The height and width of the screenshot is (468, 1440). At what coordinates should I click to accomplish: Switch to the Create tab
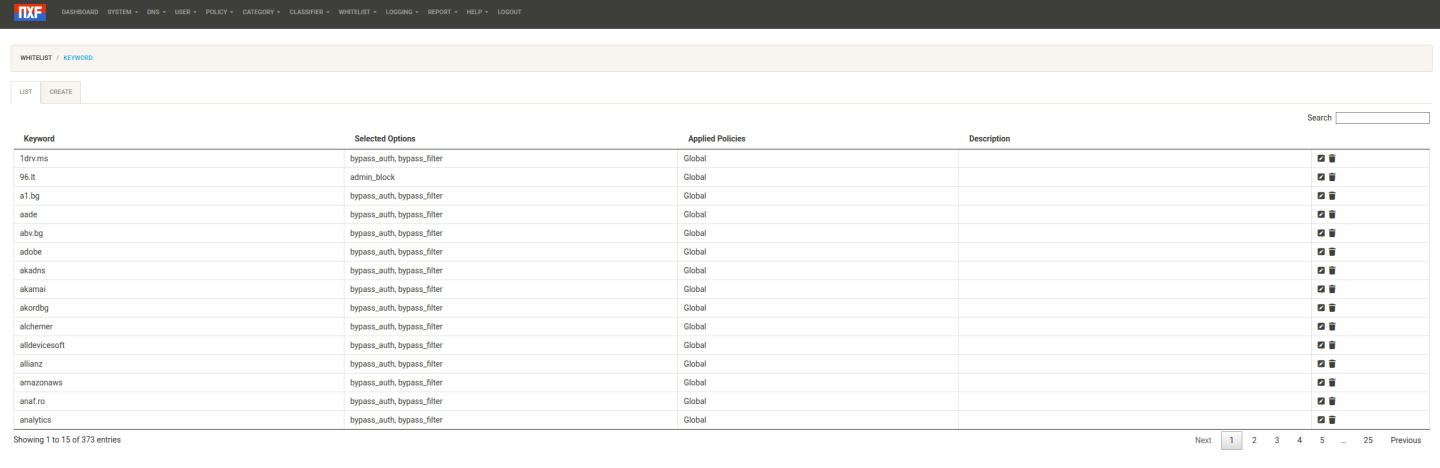[61, 92]
